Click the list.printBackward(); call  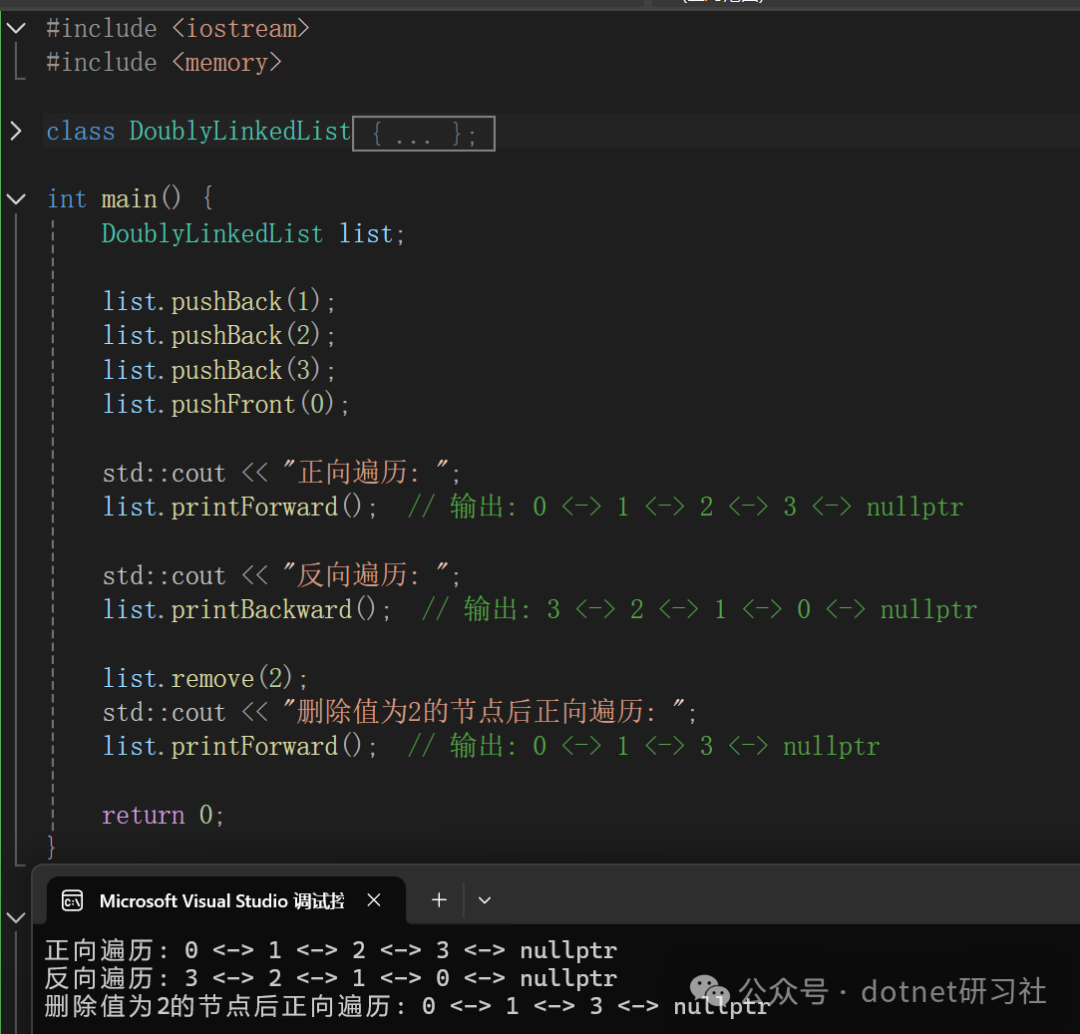click(247, 610)
